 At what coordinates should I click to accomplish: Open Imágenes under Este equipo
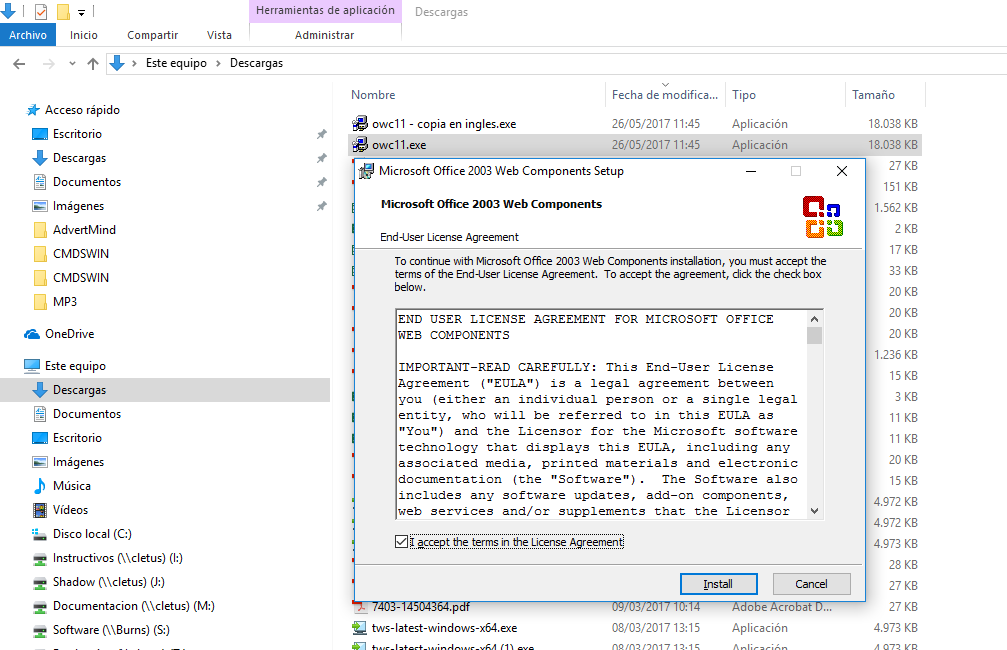(78, 462)
